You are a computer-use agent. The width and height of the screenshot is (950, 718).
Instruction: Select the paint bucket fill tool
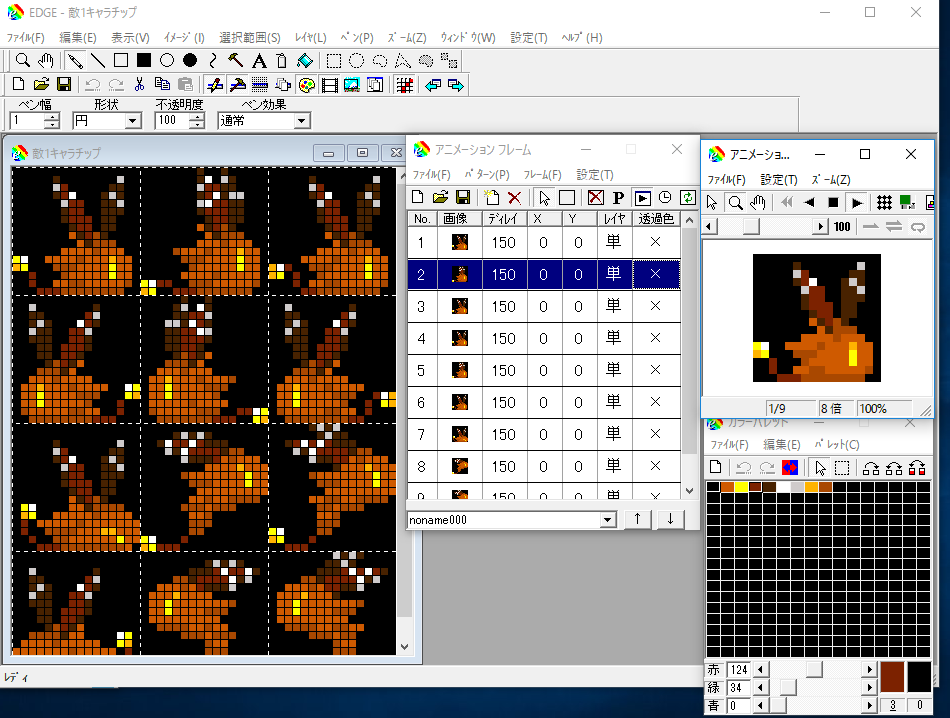[x=305, y=61]
